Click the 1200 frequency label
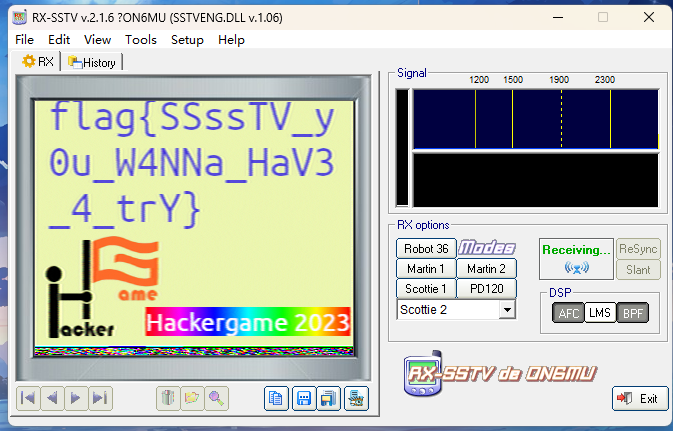This screenshot has height=431, width=673. 479,80
